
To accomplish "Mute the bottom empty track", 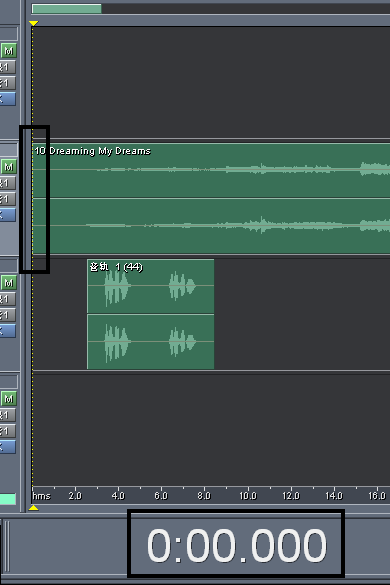I will click(x=9, y=399).
